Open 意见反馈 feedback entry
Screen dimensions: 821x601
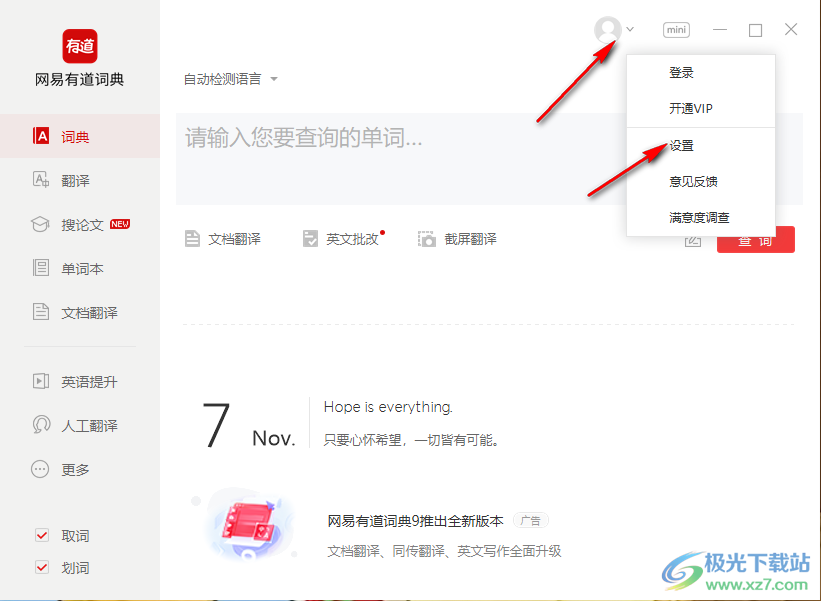point(693,182)
